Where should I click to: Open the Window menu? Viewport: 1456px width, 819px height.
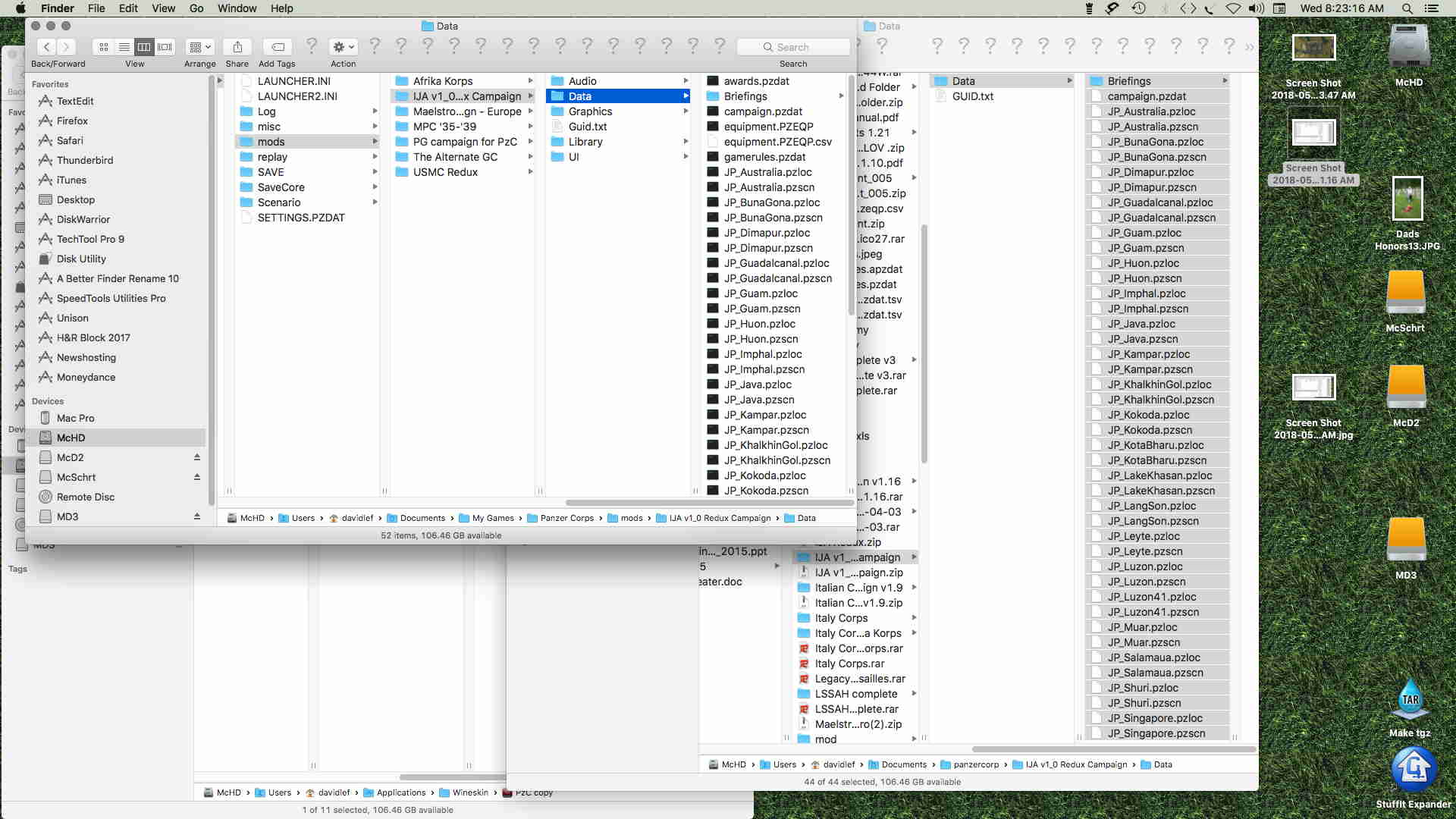(x=237, y=8)
